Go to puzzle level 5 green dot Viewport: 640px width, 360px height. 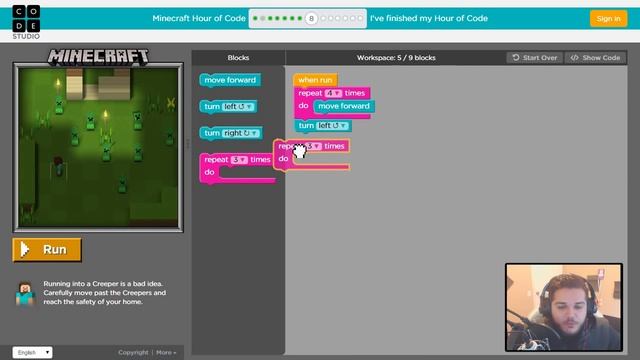(284, 18)
